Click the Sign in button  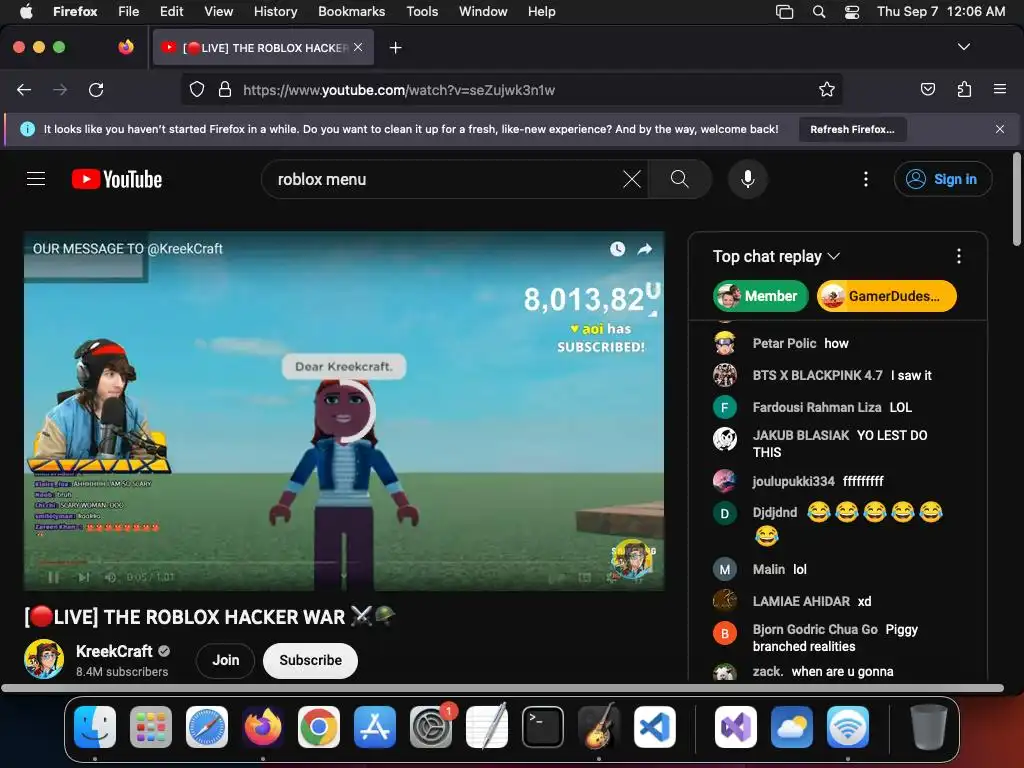[943, 179]
